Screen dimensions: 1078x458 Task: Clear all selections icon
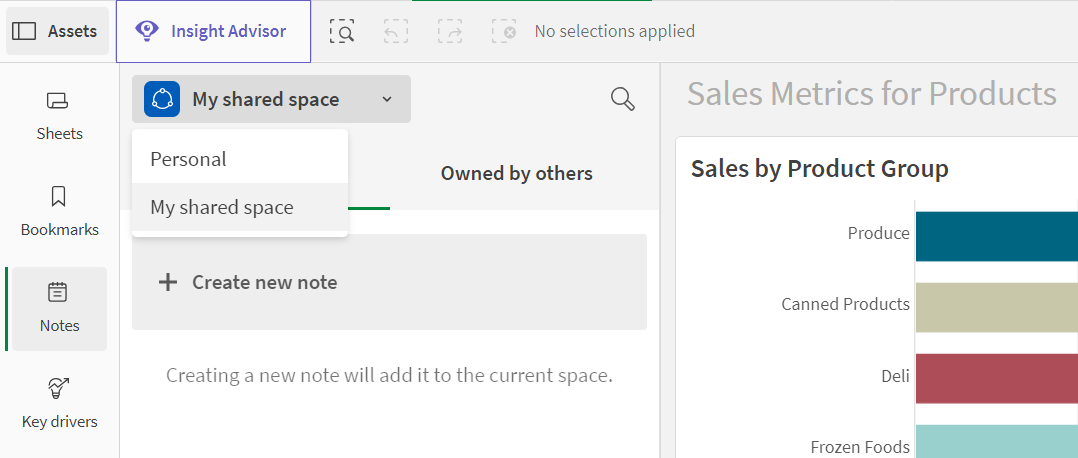point(504,32)
